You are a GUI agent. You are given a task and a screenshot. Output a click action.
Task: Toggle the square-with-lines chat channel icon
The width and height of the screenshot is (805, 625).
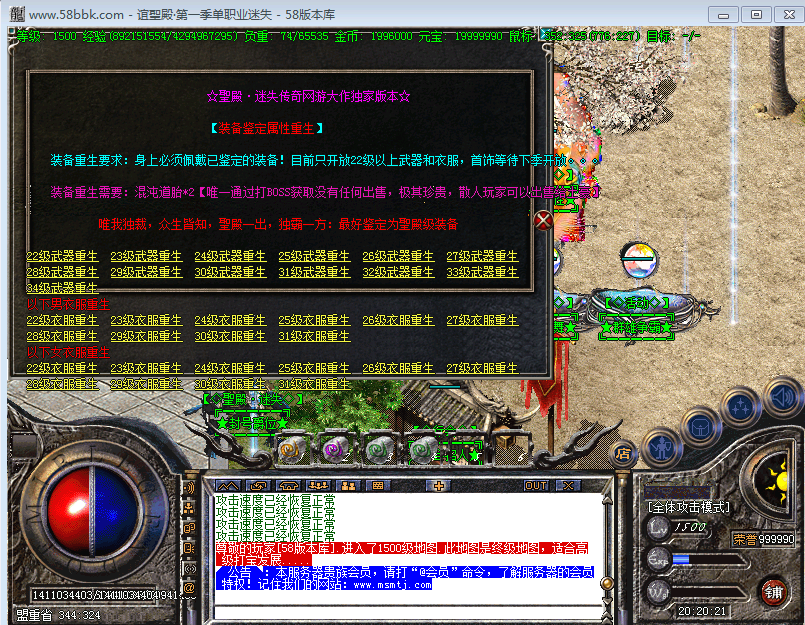point(190,548)
